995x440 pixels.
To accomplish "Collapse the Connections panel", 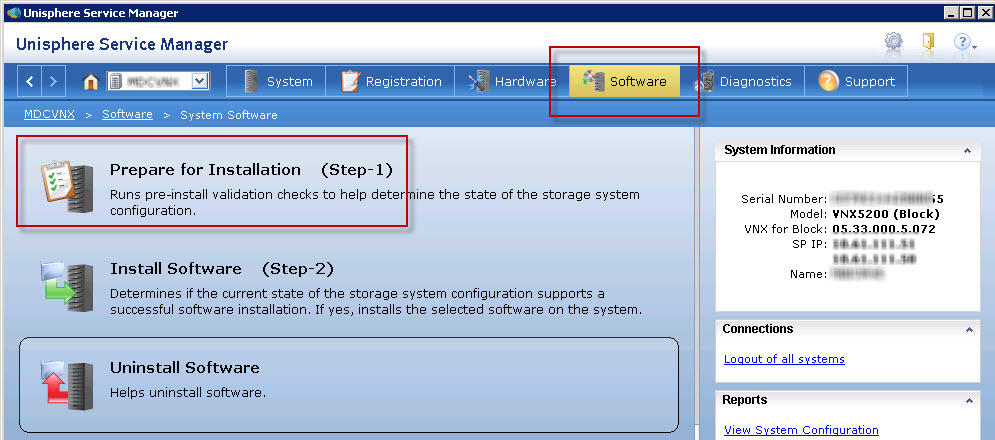I will 968,330.
